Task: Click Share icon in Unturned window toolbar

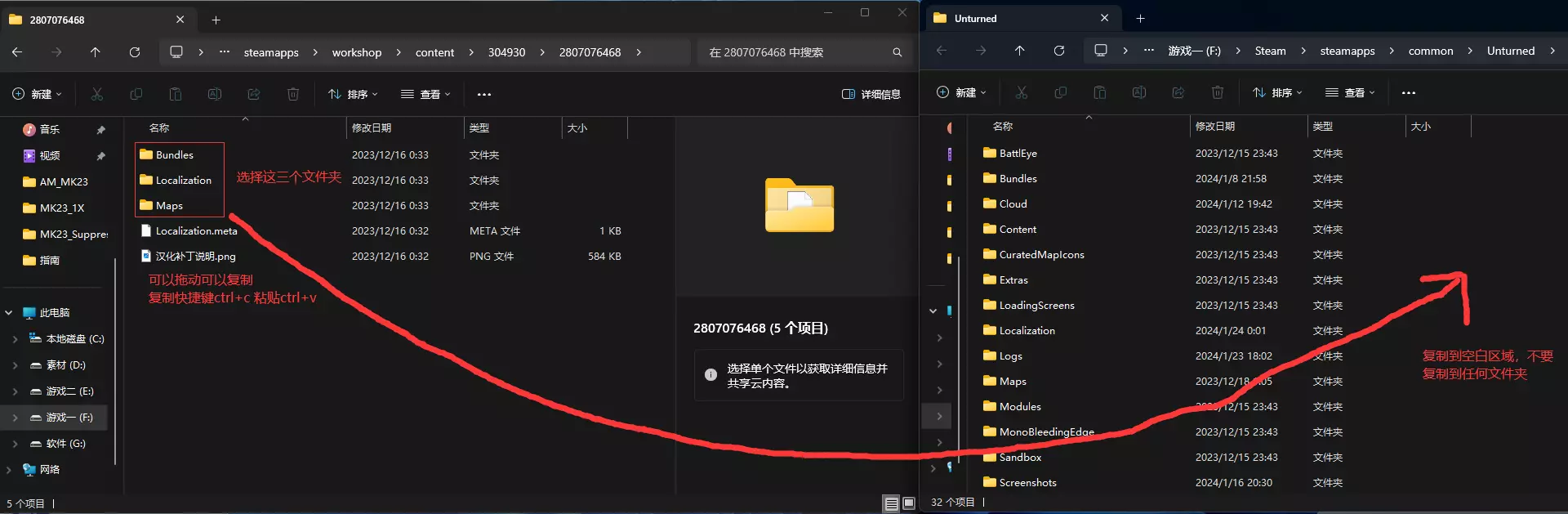Action: (1178, 93)
